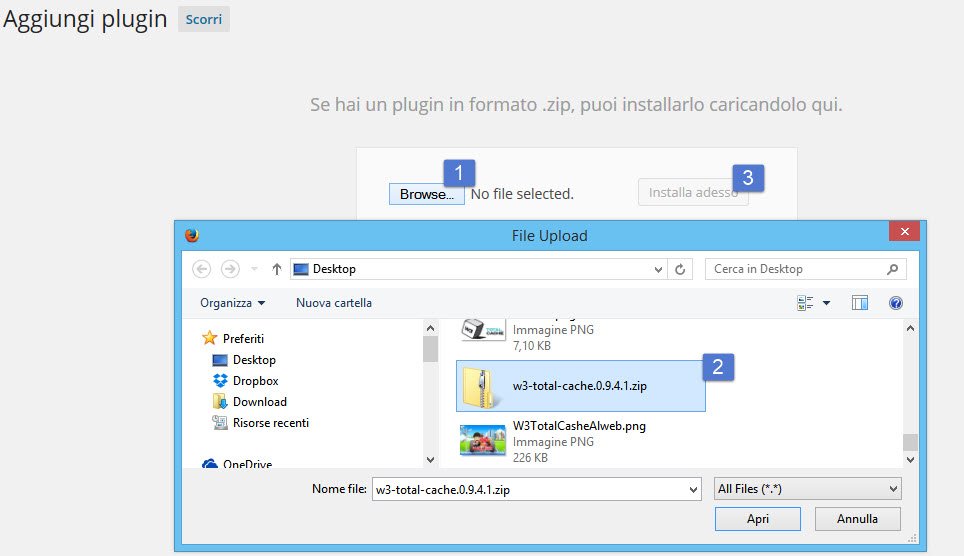Click the Scorri link beside Aggiungi plugin
964x556 pixels.
point(203,20)
